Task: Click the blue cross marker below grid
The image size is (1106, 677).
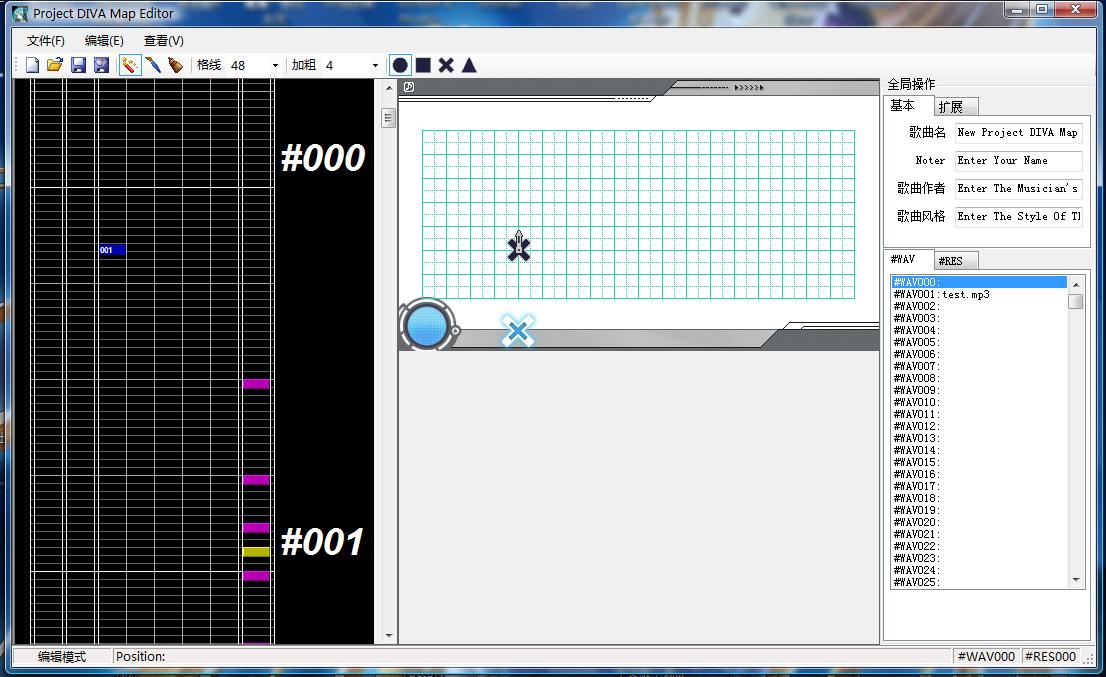Action: coord(518,330)
